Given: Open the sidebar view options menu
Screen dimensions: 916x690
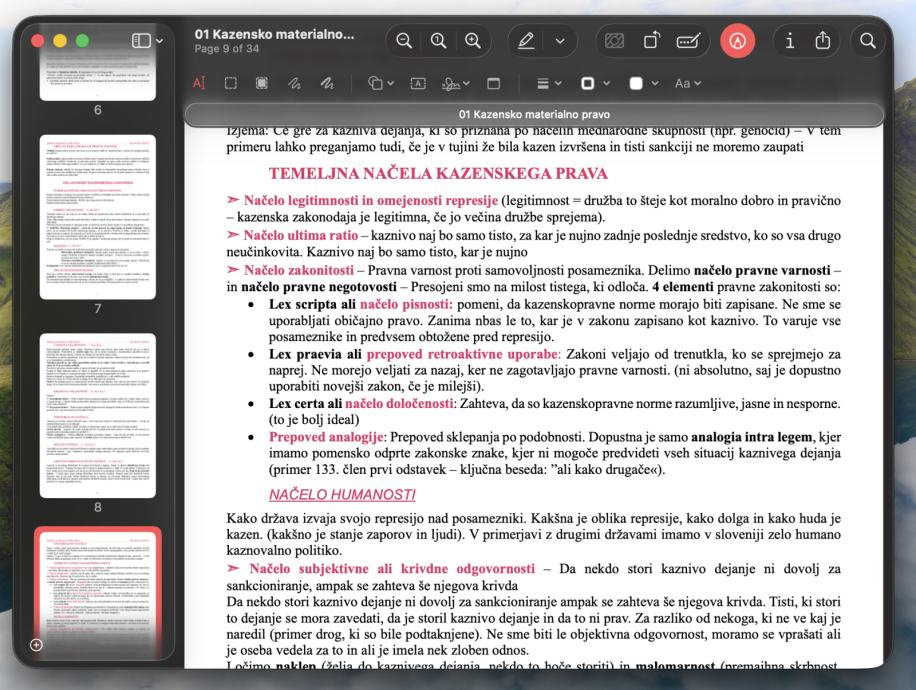Looking at the screenshot, I should click(147, 40).
